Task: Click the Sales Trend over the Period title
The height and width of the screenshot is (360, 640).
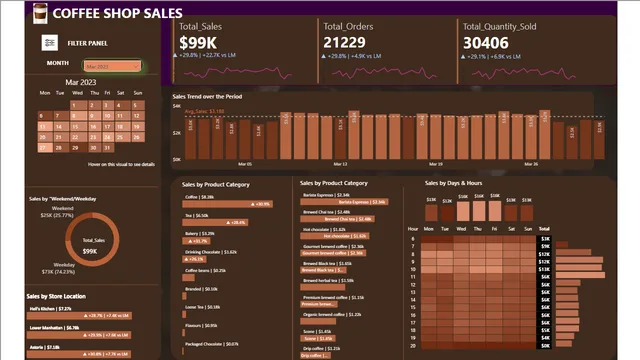Action: pos(207,97)
